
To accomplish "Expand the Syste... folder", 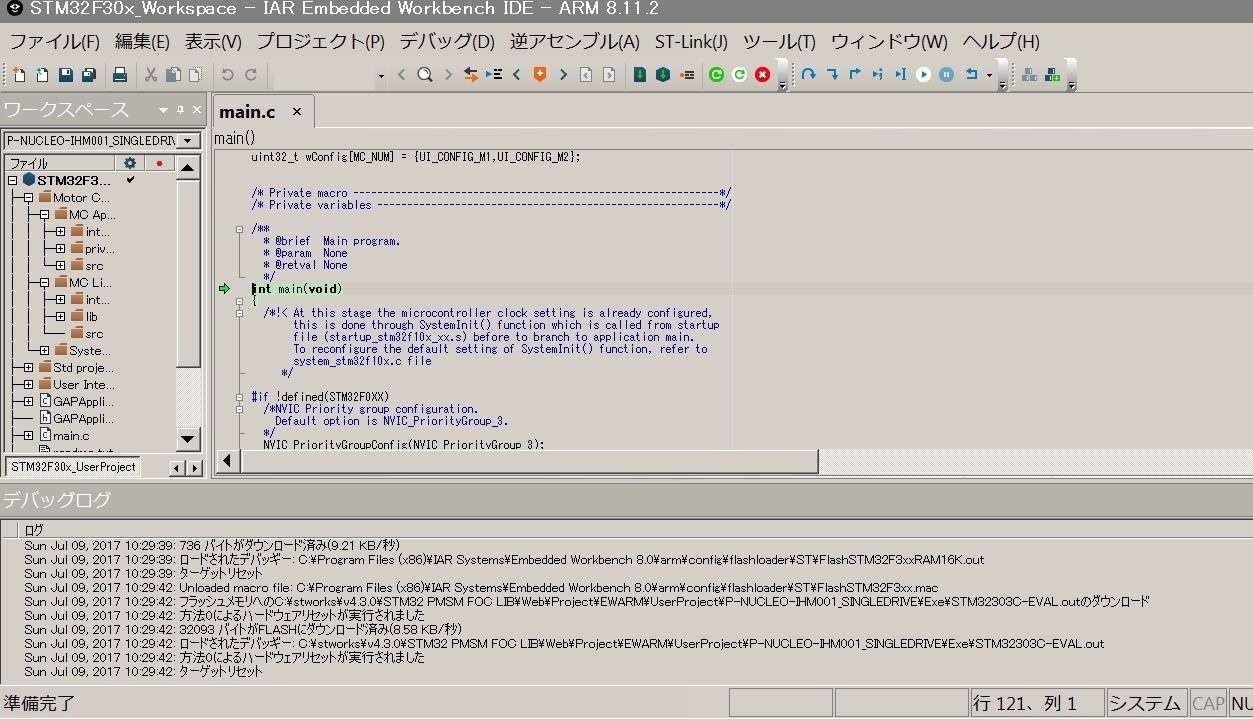I will [x=45, y=350].
